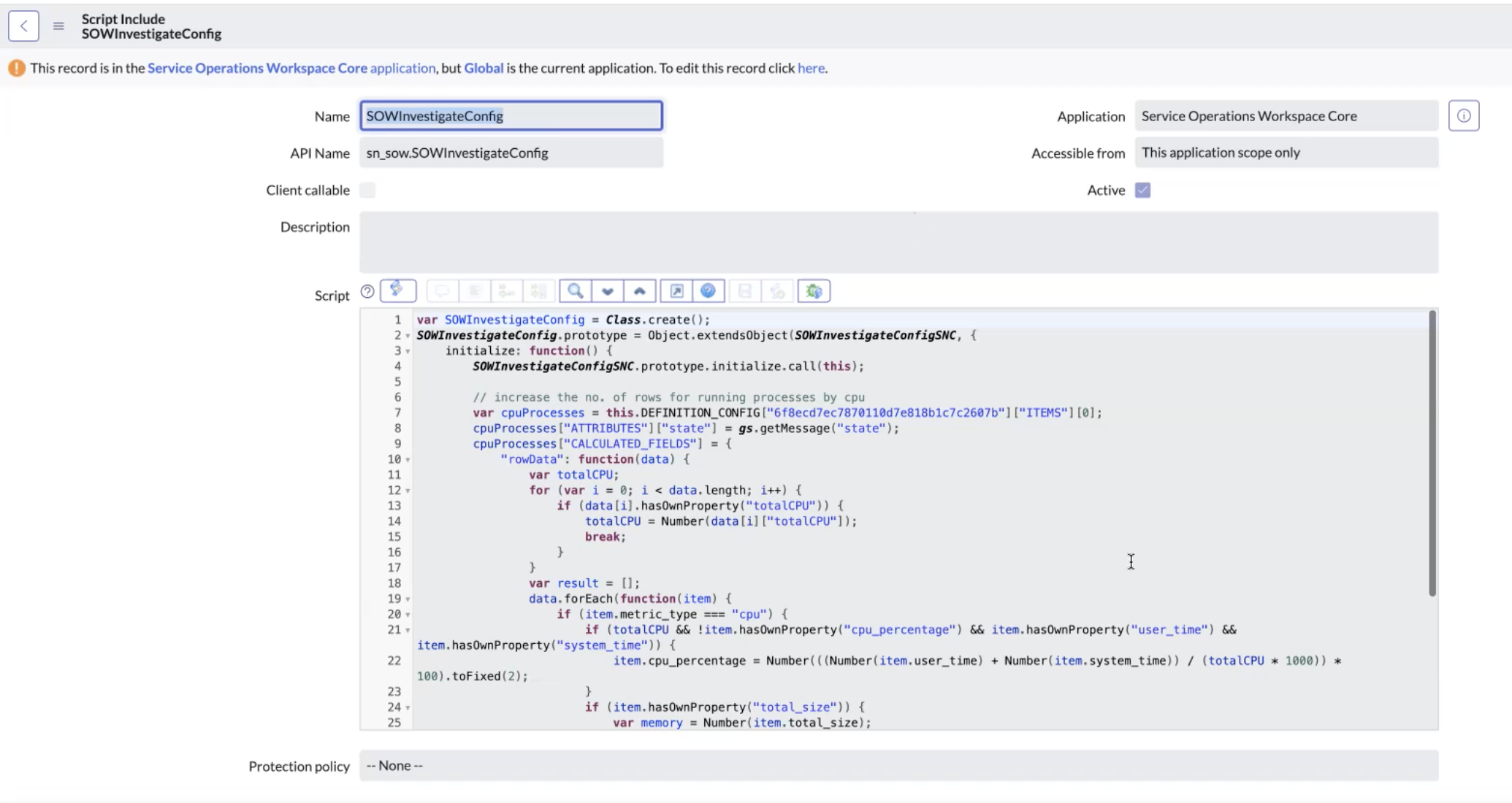The height and width of the screenshot is (803, 1512).
Task: Collapse code fold at line 12
Action: tap(408, 491)
